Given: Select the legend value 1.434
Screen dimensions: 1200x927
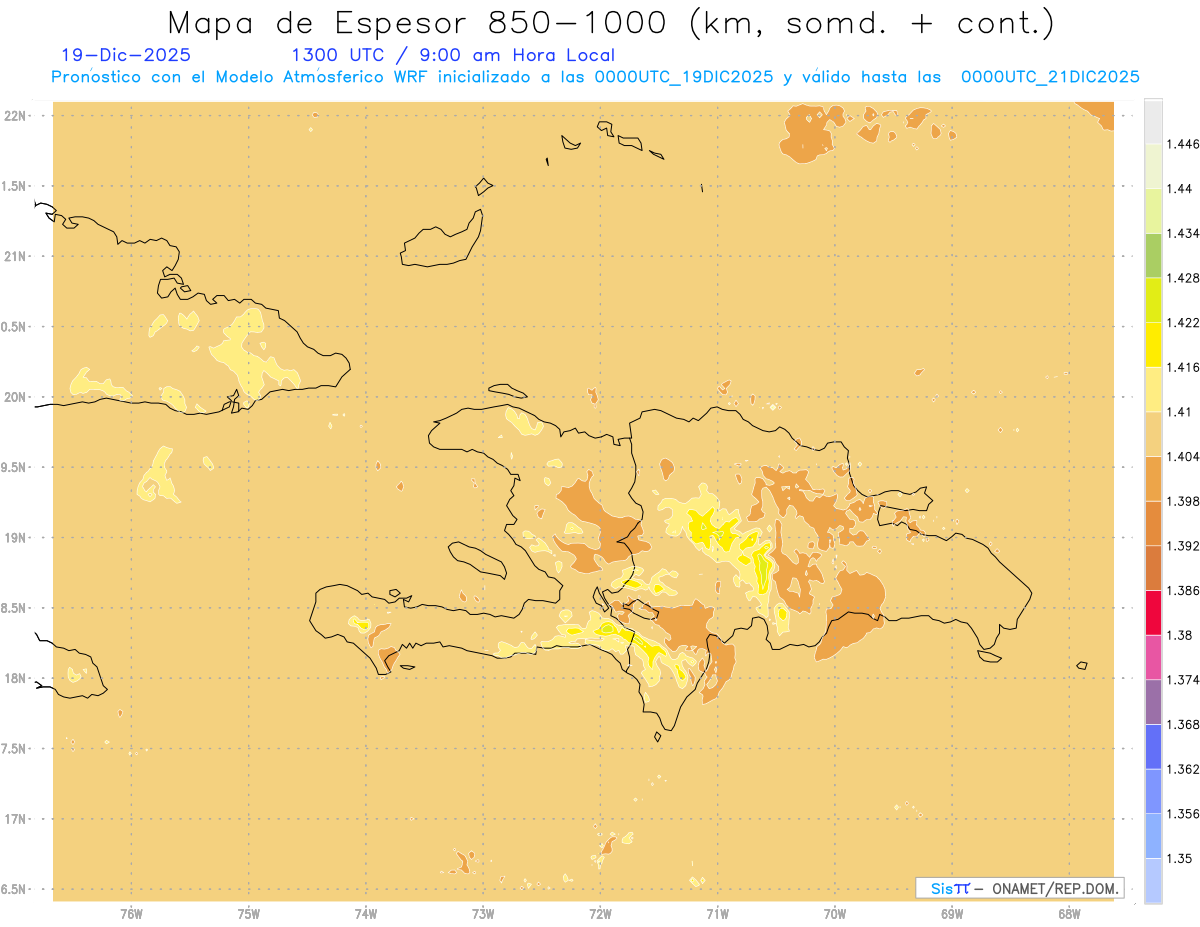Looking at the screenshot, I should coord(1184,233).
